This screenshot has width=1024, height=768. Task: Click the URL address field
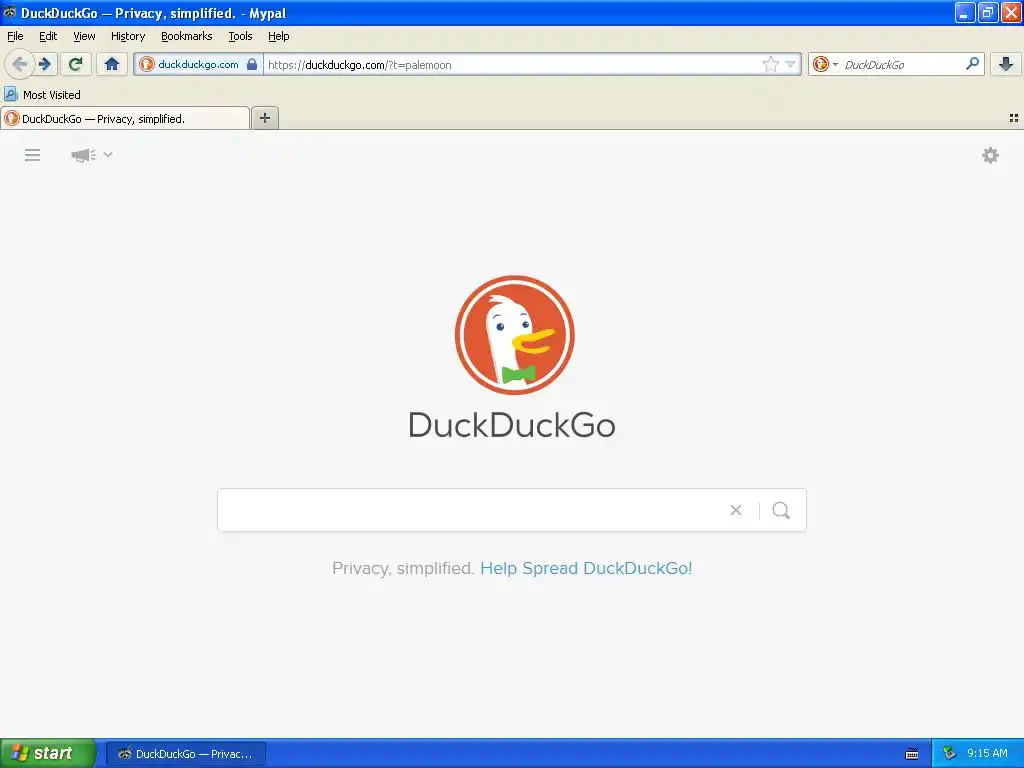513,64
